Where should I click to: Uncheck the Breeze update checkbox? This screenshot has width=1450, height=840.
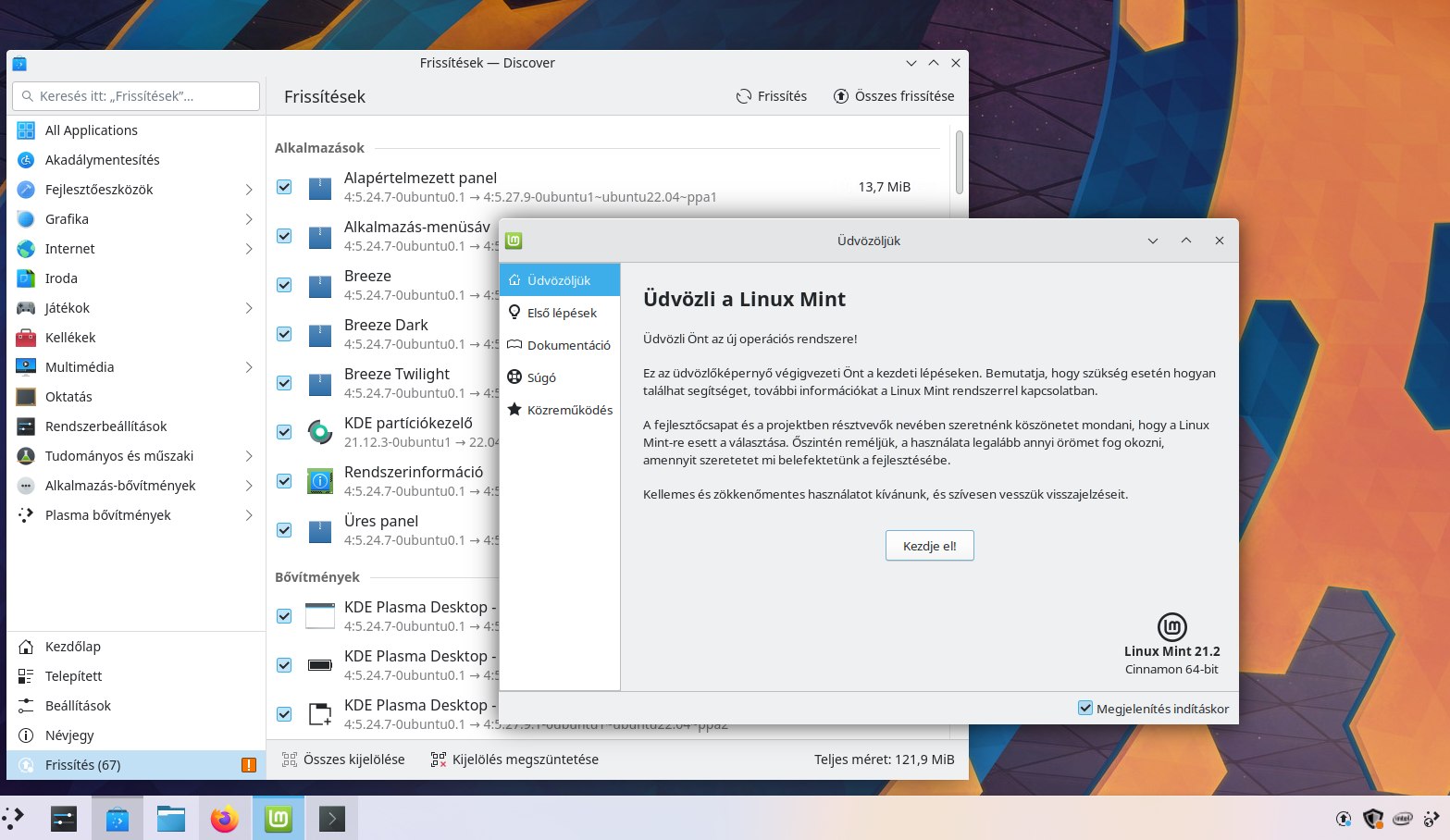tap(284, 285)
